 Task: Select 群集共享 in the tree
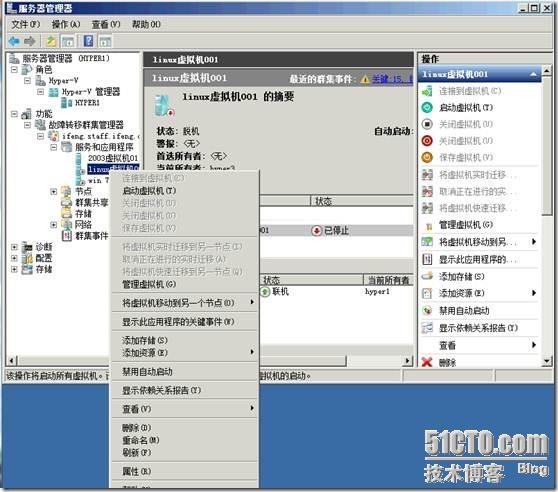coord(91,202)
